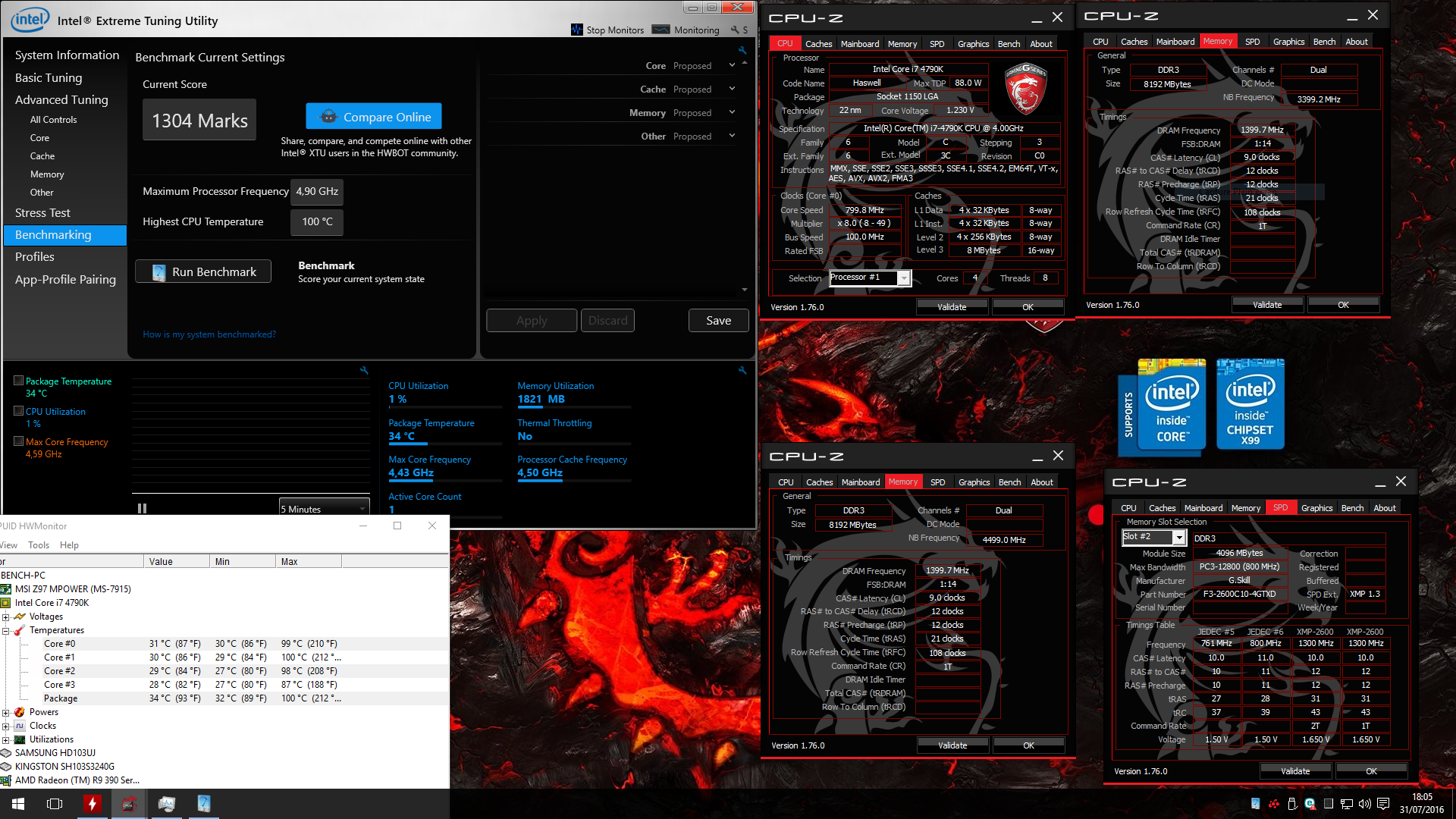
Task: Pause the XTU monitoring graph
Action: (x=142, y=509)
